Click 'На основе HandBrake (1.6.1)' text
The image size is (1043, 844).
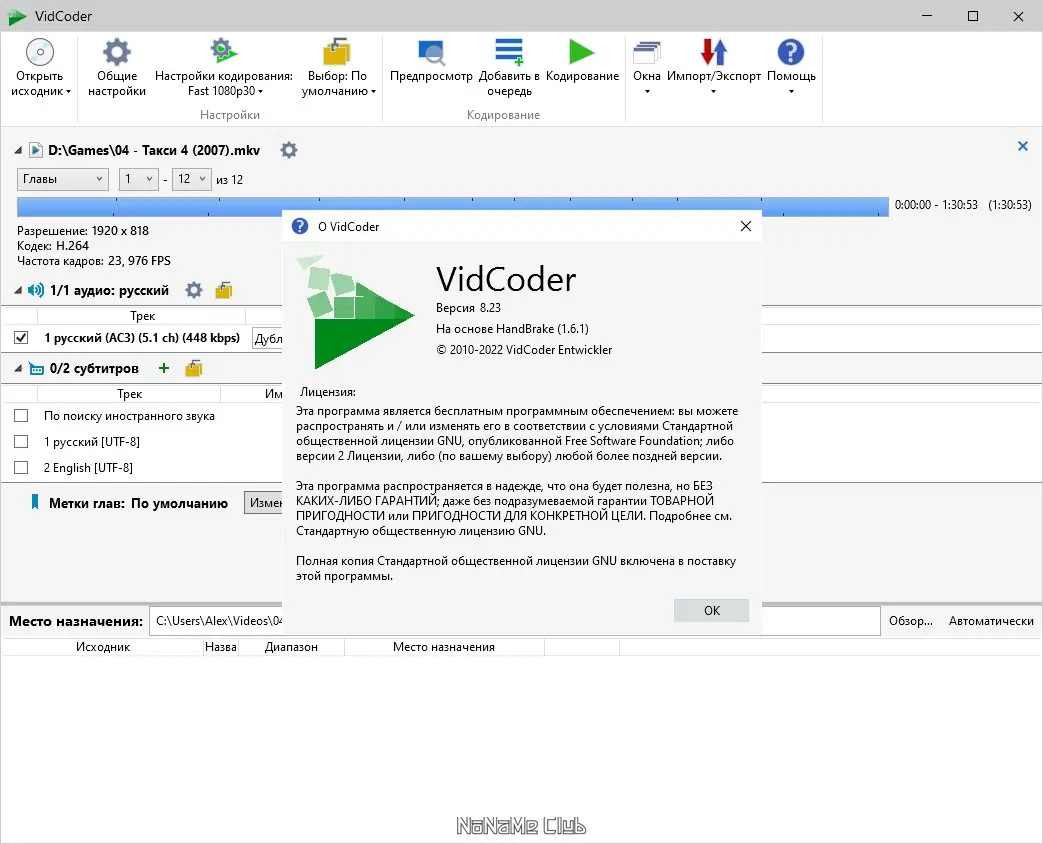coord(512,329)
